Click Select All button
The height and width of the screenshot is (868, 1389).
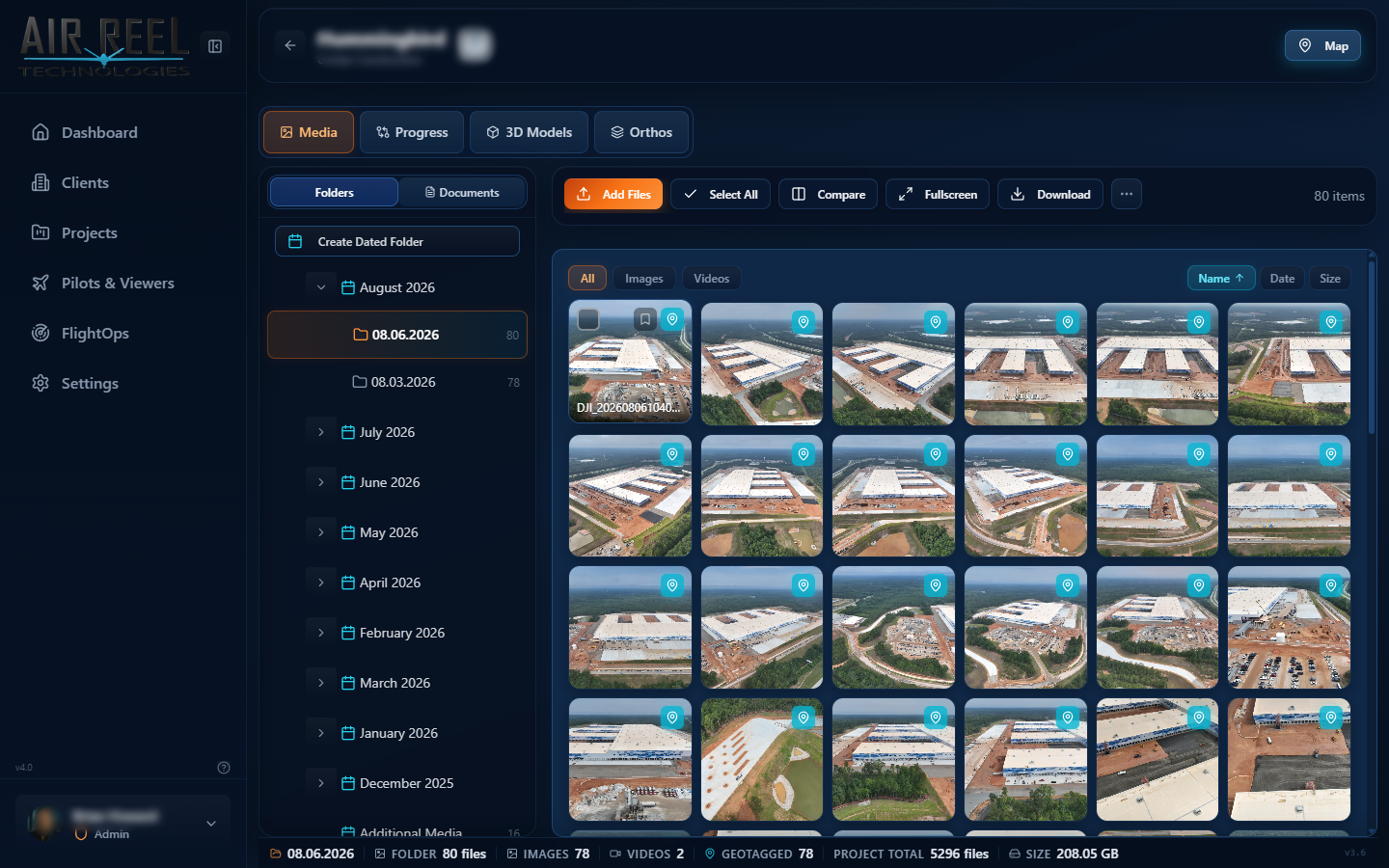coord(721,194)
